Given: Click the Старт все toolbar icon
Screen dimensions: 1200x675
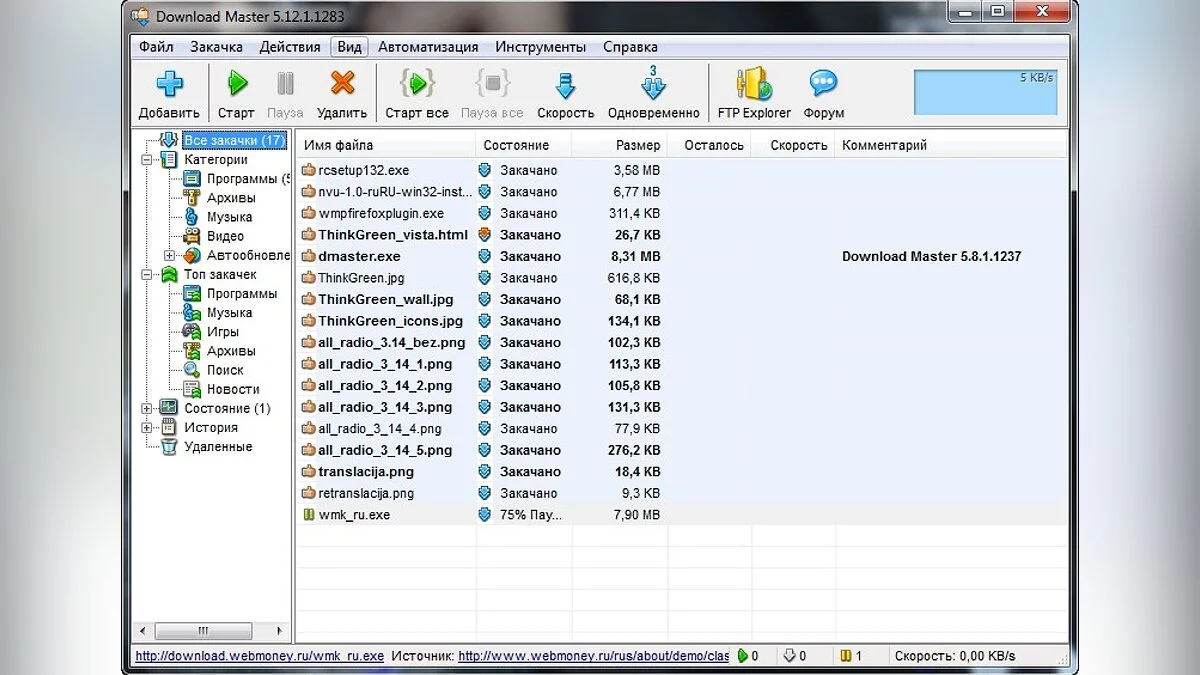Looking at the screenshot, I should coord(416,84).
